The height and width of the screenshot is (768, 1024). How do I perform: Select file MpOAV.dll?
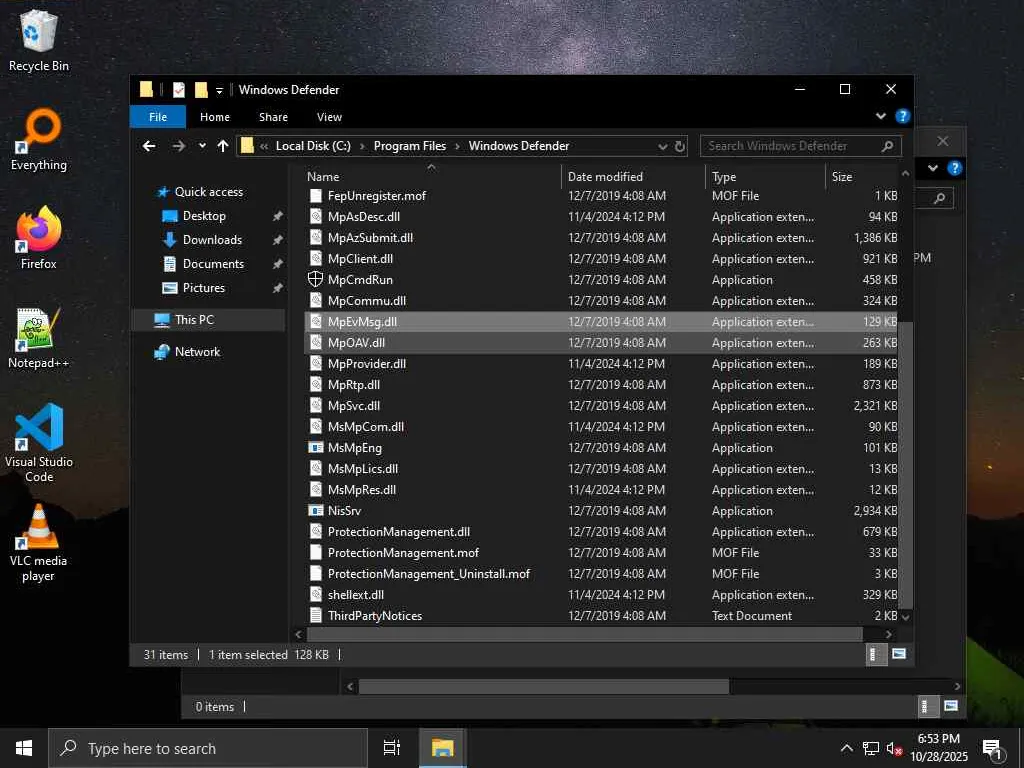[x=601, y=343]
